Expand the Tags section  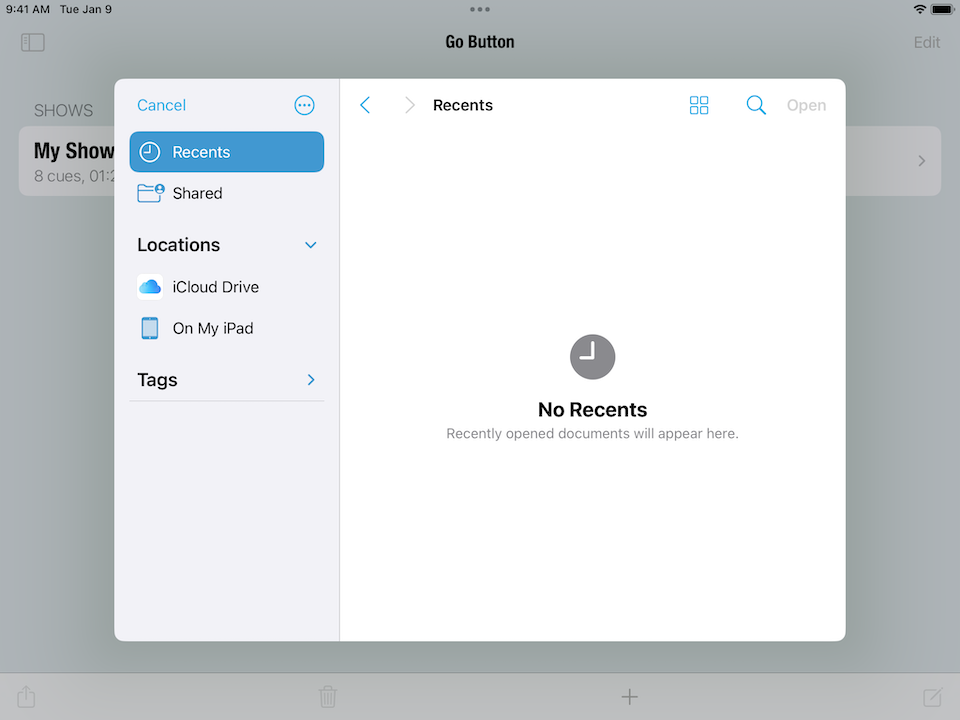(x=311, y=380)
